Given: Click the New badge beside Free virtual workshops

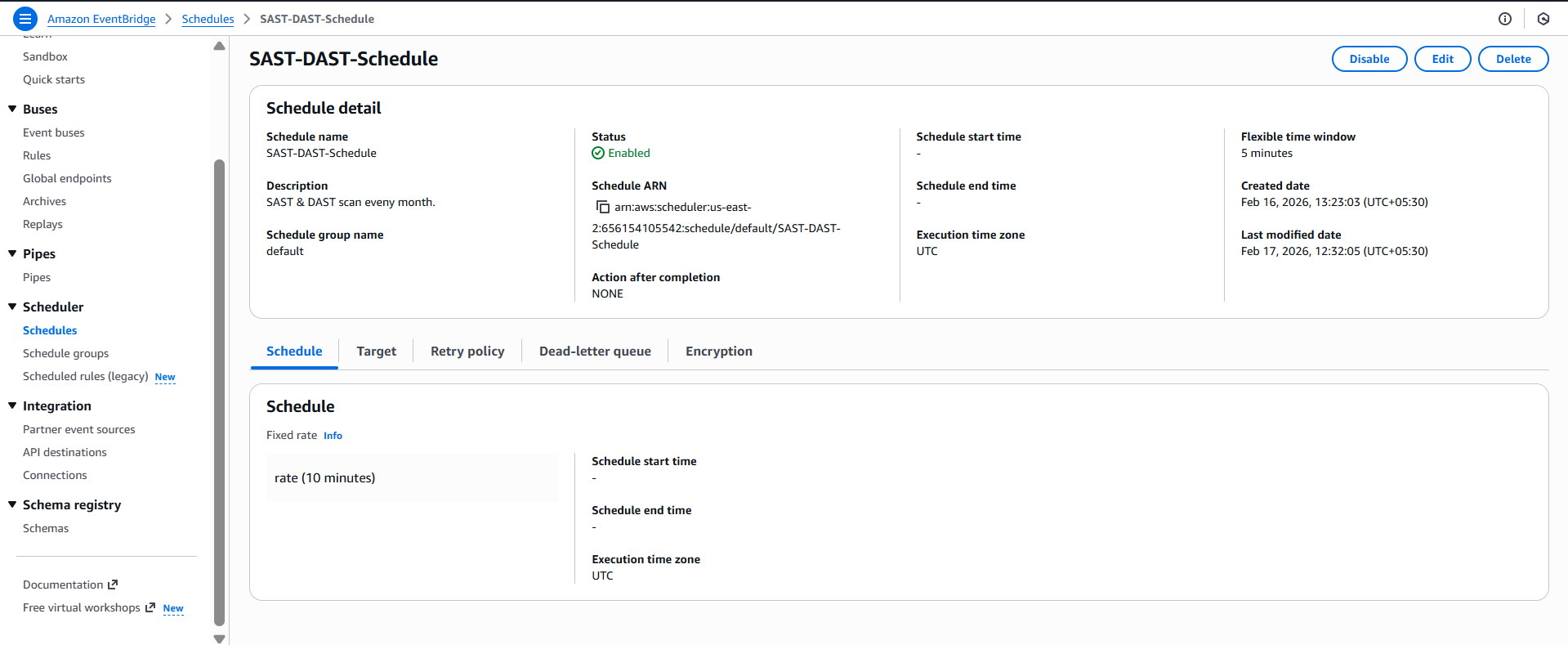Looking at the screenshot, I should 173,608.
